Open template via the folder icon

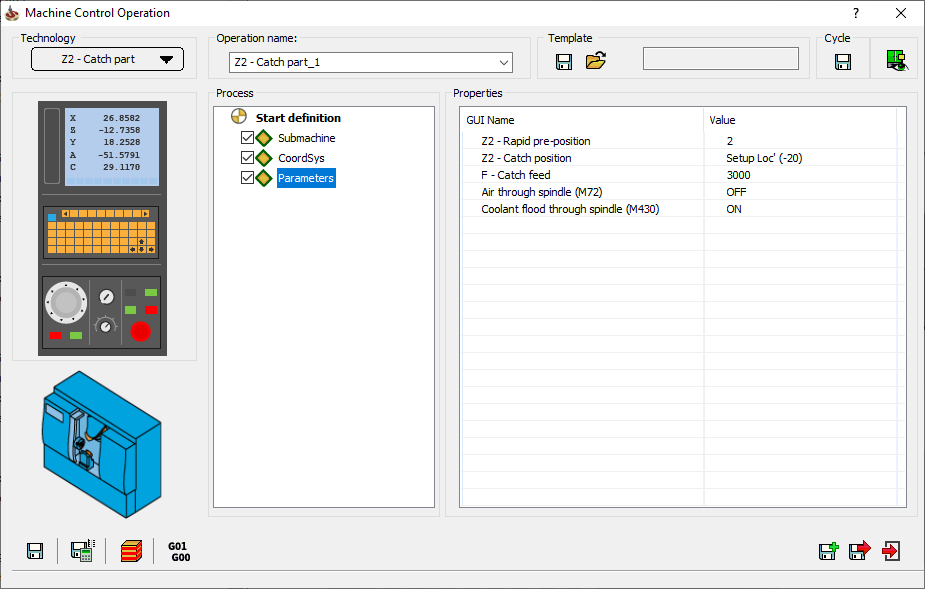(596, 62)
